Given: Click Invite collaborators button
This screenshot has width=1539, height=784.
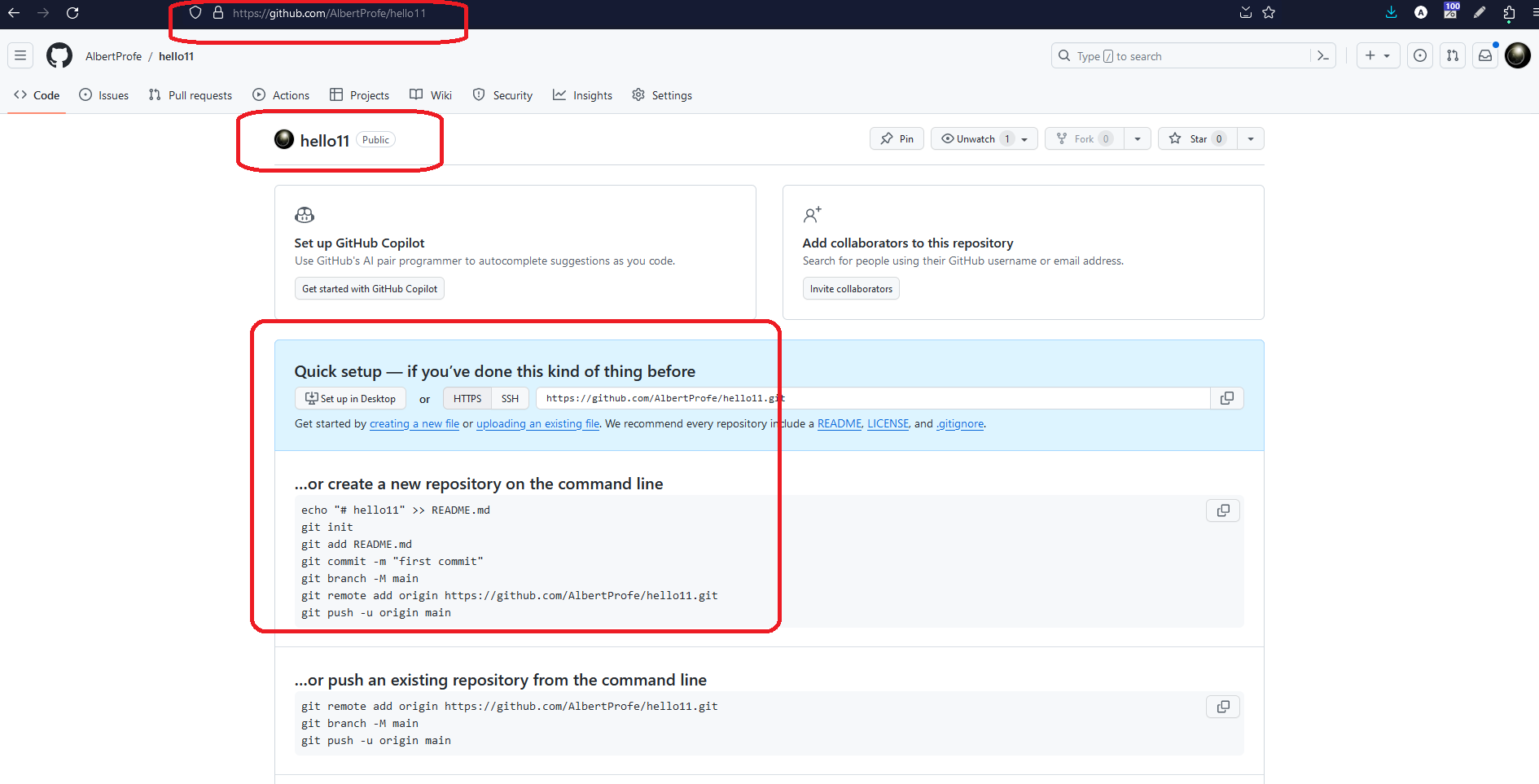Looking at the screenshot, I should 851,288.
